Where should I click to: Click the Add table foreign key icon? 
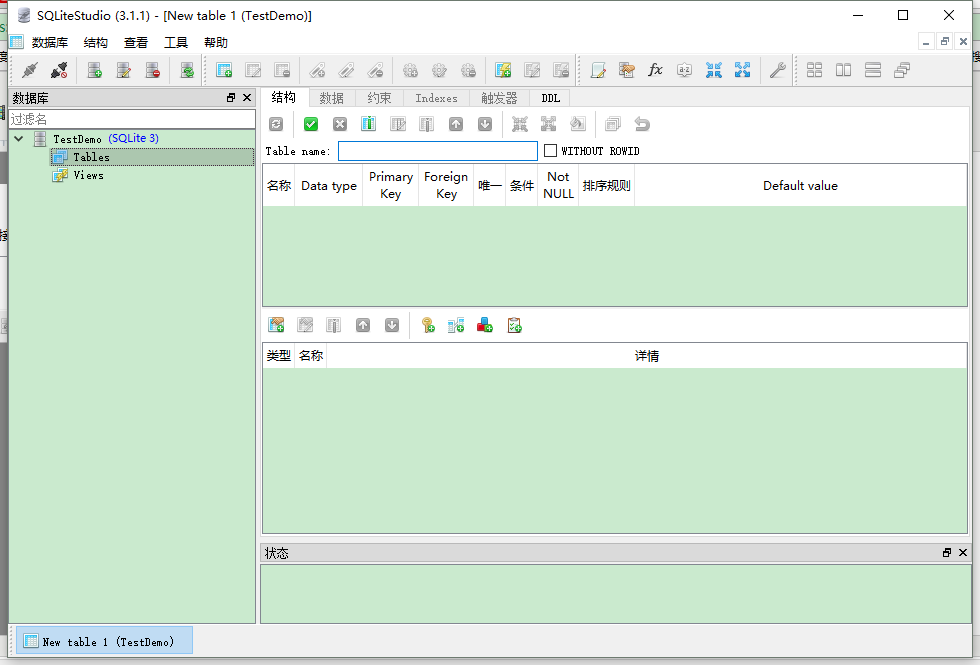point(456,325)
